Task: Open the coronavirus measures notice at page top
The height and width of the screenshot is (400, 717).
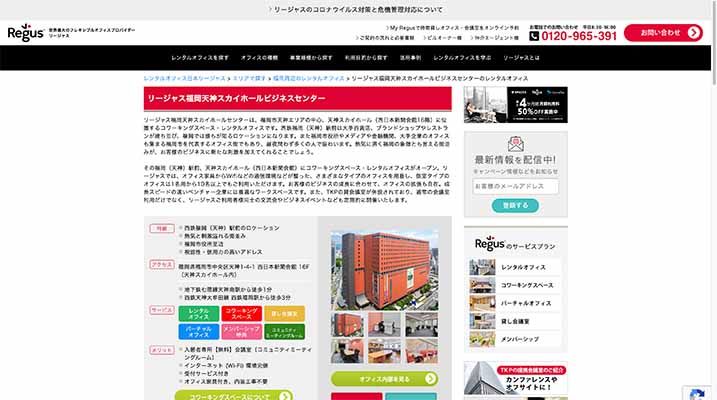Action: point(355,10)
